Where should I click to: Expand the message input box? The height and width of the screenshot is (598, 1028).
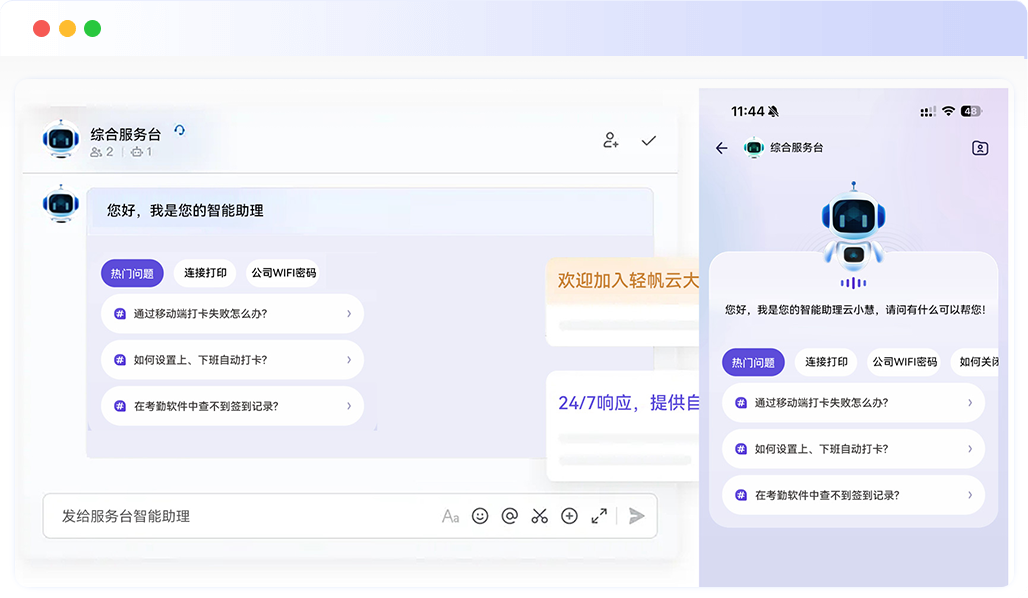click(599, 516)
